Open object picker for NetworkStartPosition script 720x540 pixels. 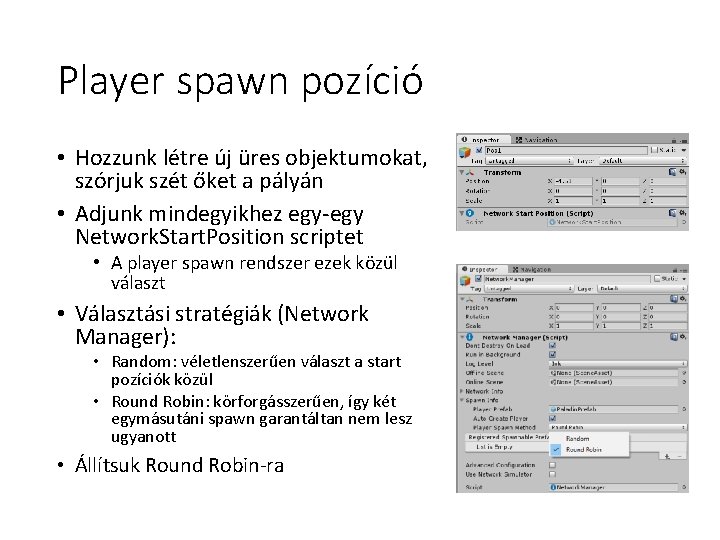pyautogui.click(x=683, y=222)
